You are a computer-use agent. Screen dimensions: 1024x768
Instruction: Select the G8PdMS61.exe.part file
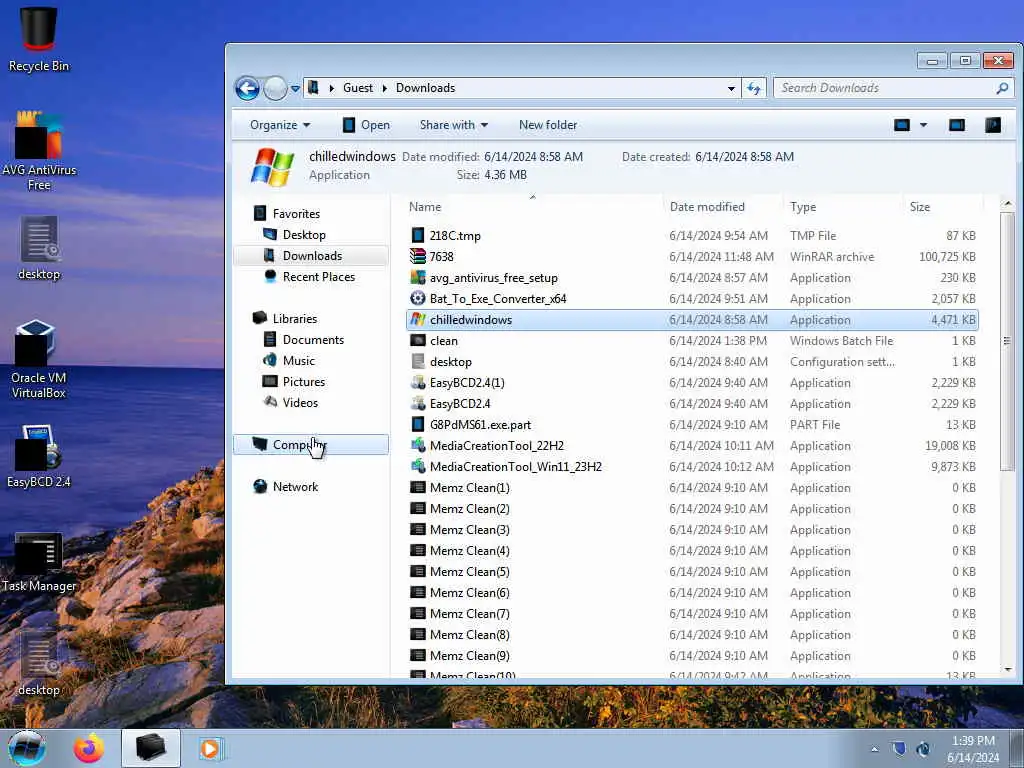click(692, 424)
